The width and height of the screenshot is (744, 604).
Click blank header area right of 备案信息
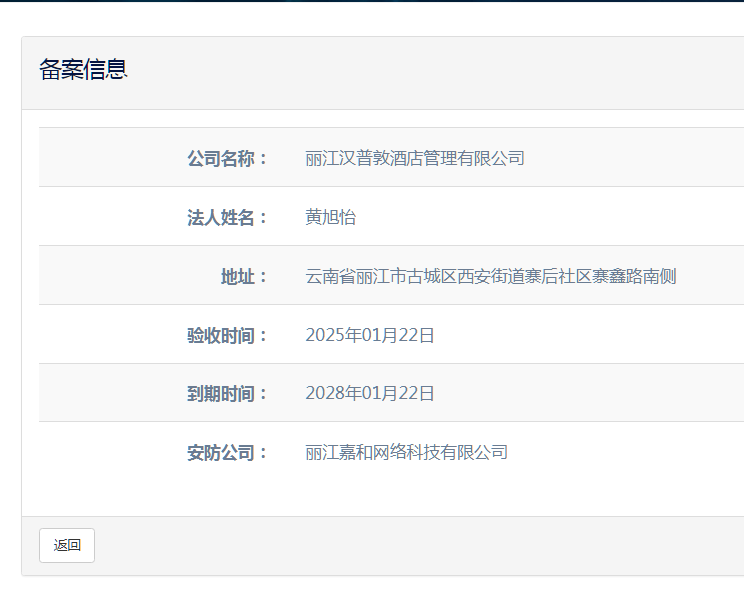pos(450,70)
